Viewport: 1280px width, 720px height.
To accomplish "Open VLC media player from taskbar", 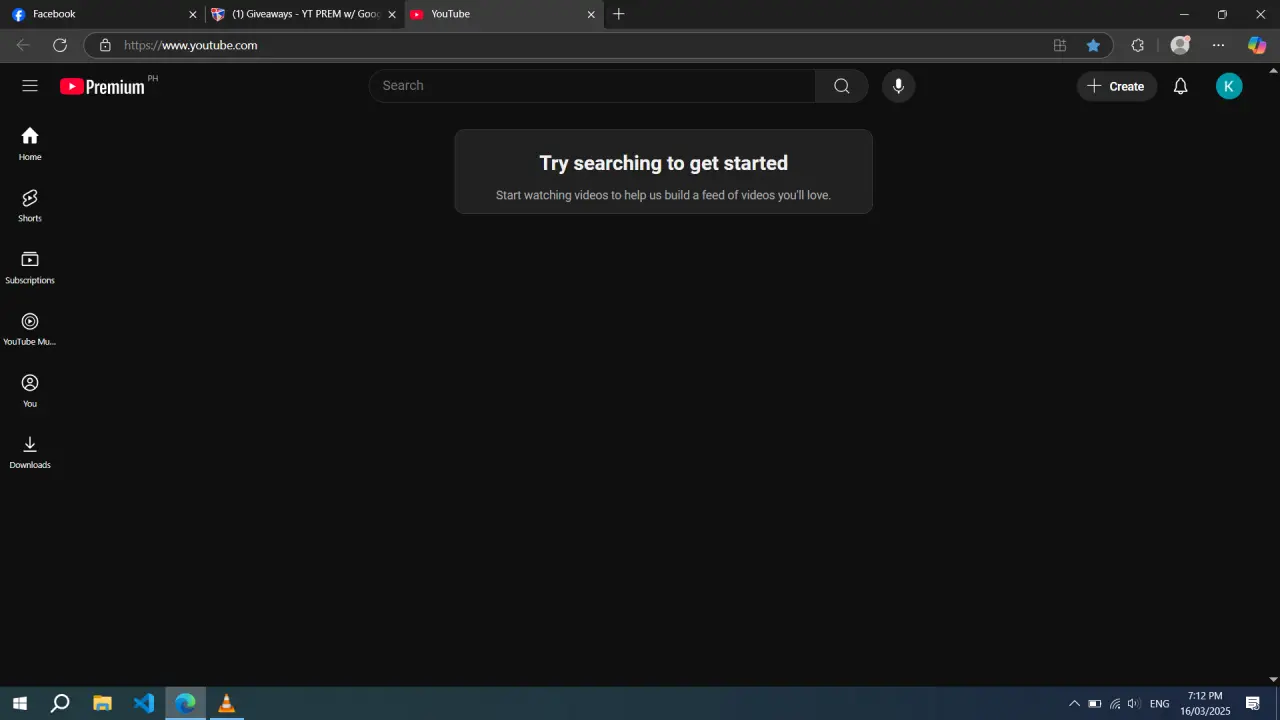I will [227, 703].
